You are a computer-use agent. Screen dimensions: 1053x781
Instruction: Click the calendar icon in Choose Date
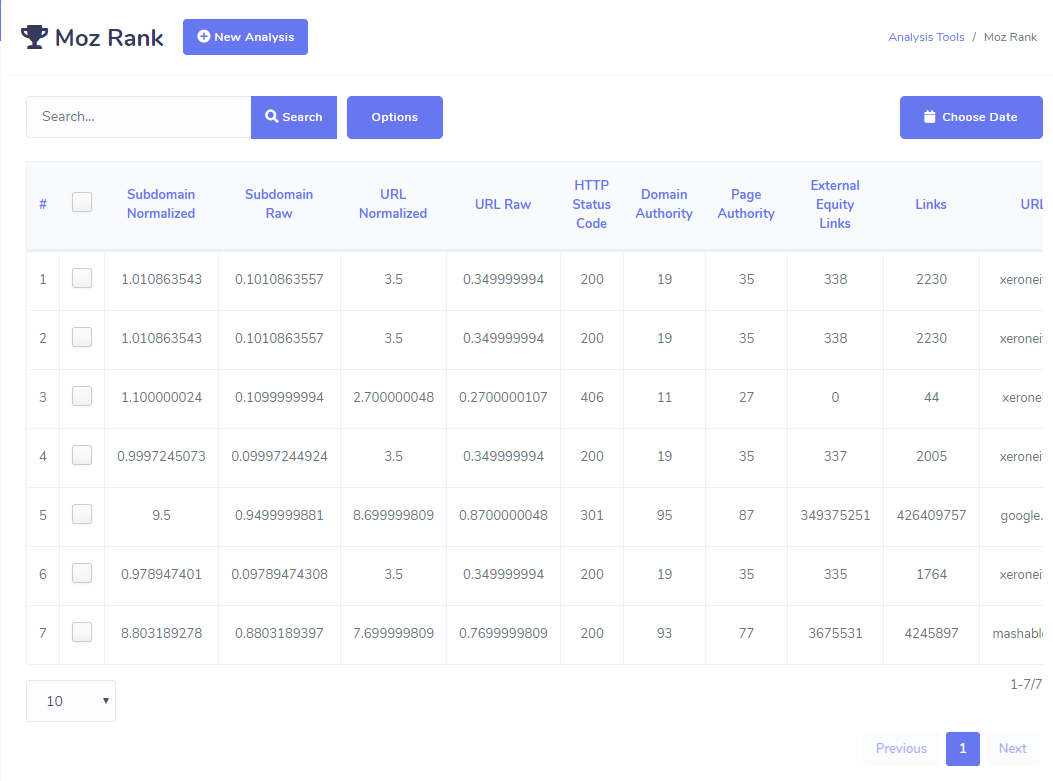coord(929,117)
